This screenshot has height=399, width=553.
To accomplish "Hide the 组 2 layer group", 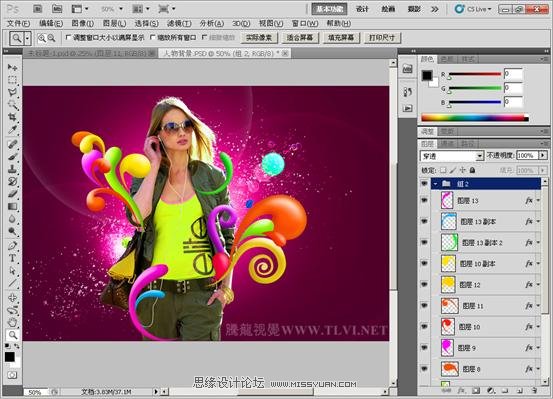I will pos(424,183).
